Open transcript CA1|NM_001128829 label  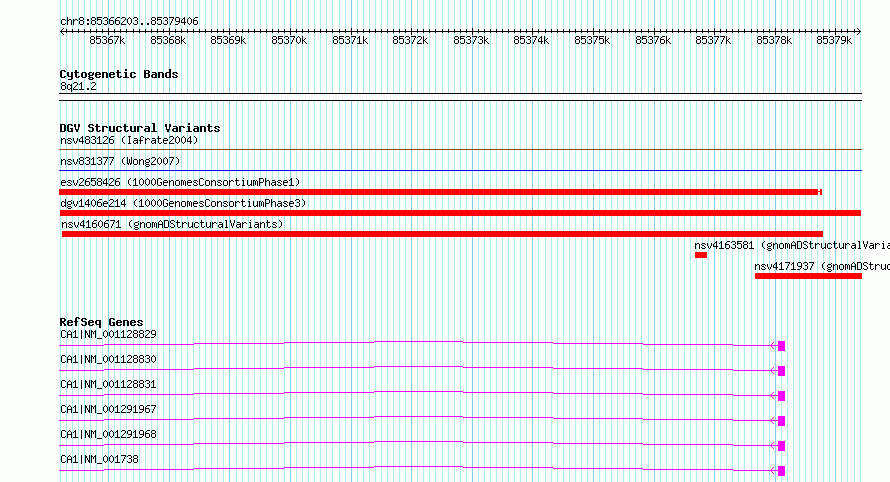click(108, 334)
